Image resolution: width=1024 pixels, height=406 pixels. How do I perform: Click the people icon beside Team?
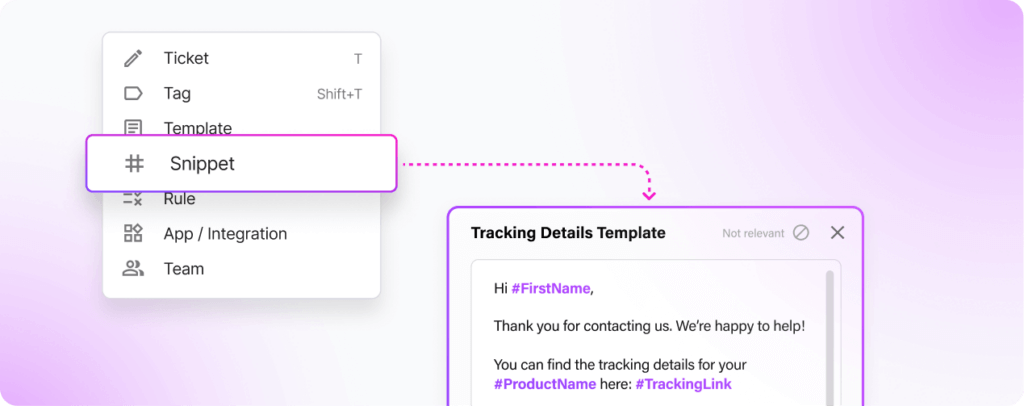pos(133,269)
